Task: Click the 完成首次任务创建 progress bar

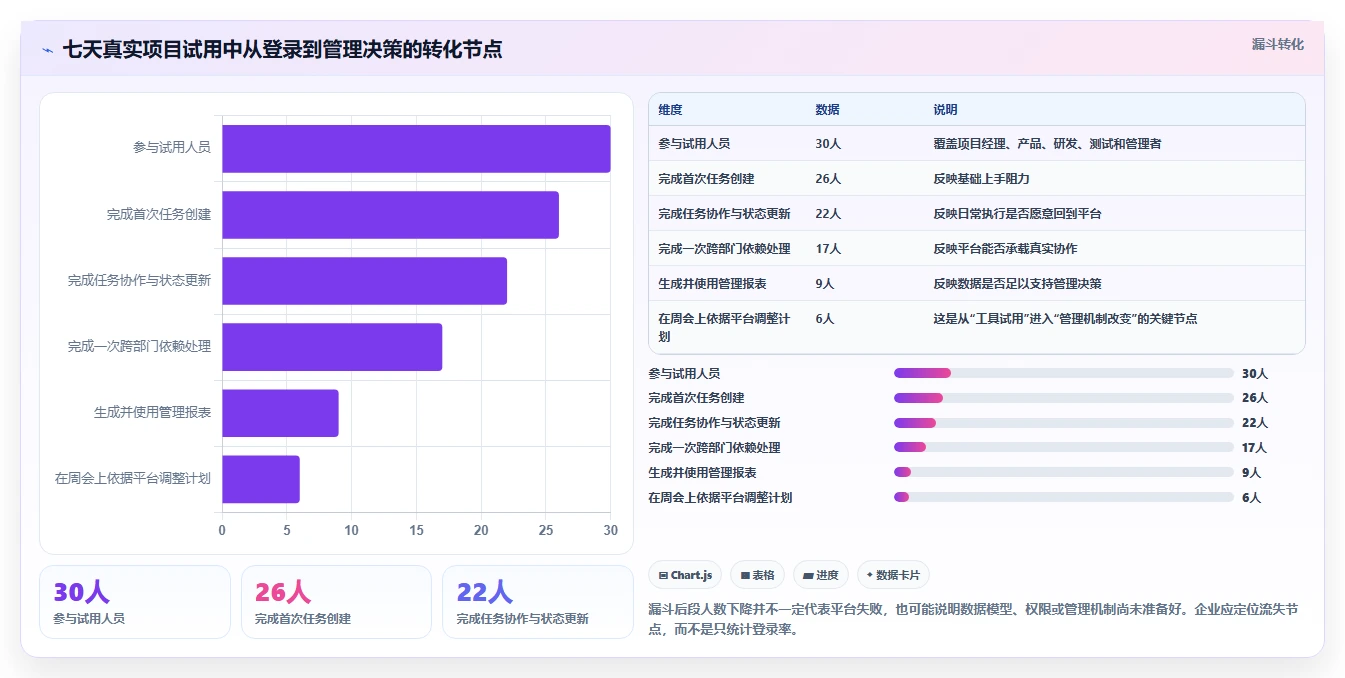Action: [x=1064, y=398]
